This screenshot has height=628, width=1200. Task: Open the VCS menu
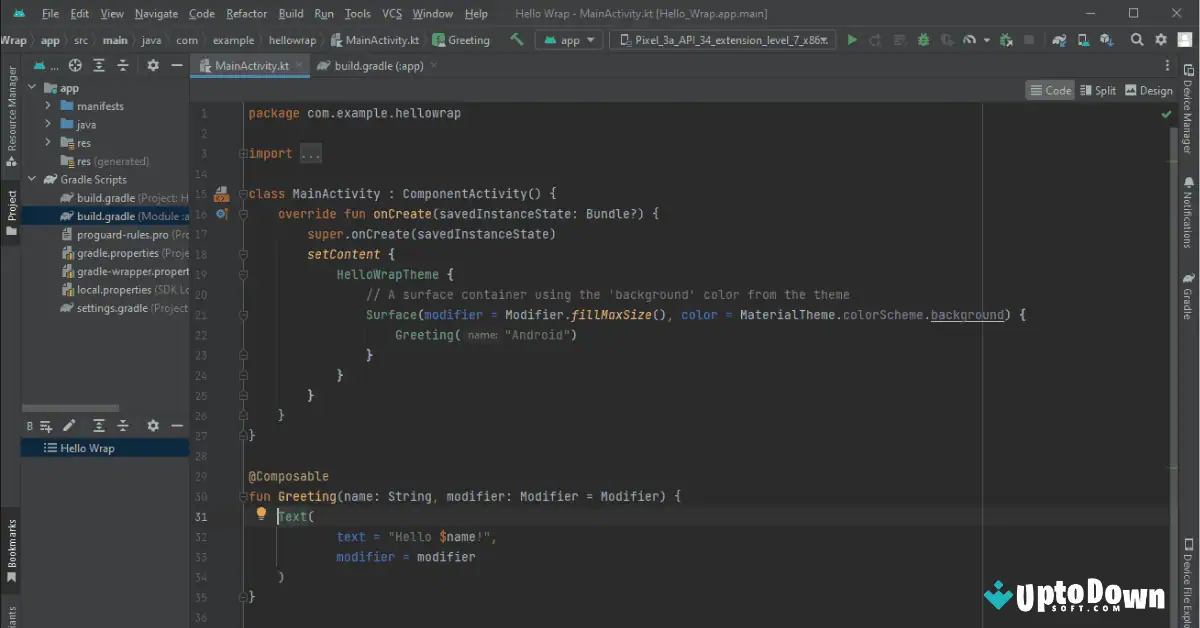tap(391, 13)
